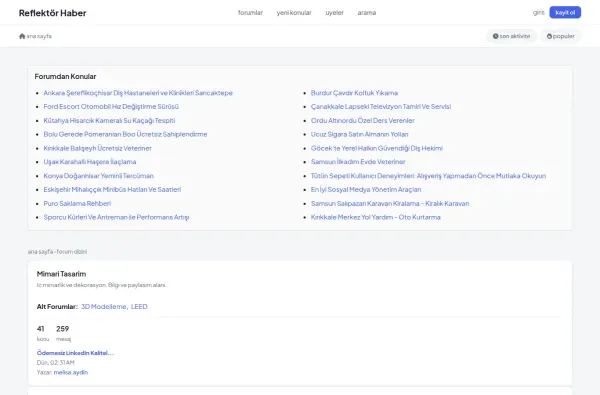Screen dimensions: 600x395
Task: Open Konya Doğanhisar Yeminli Tercüman topic
Action: (x=98, y=176)
